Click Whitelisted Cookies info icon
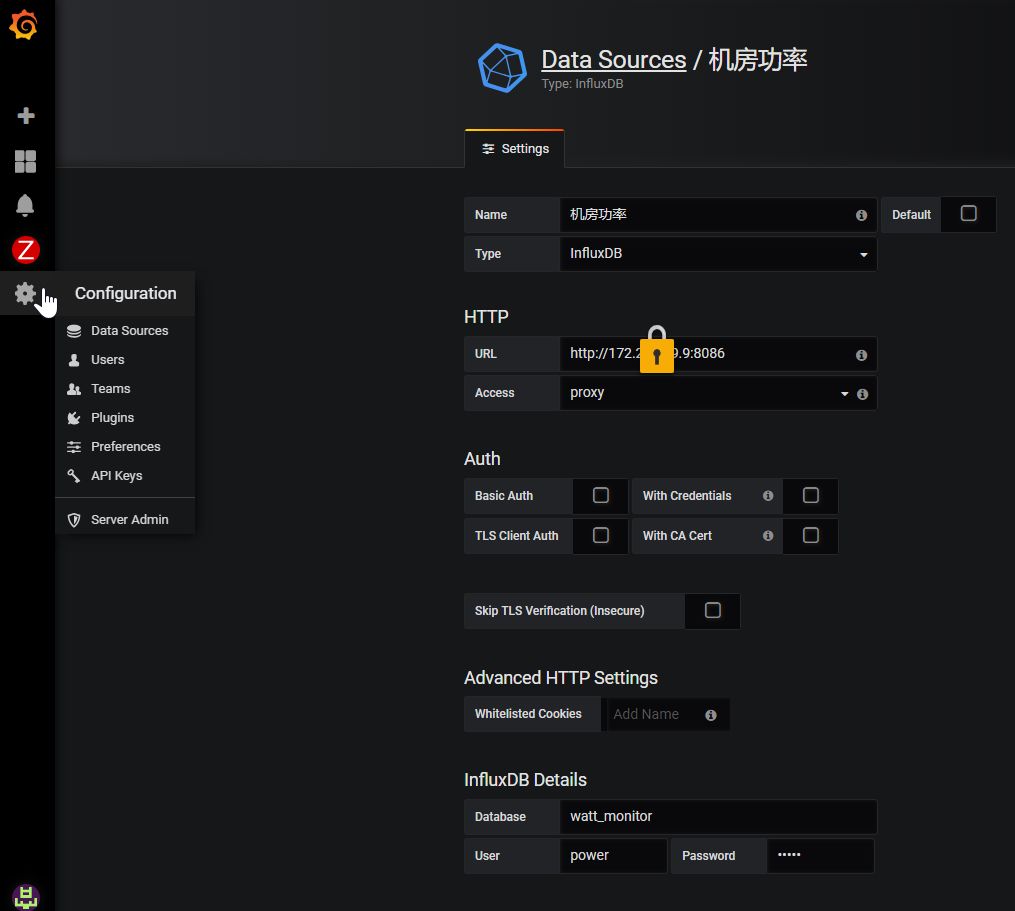Viewport: 1015px width, 911px height. point(711,715)
